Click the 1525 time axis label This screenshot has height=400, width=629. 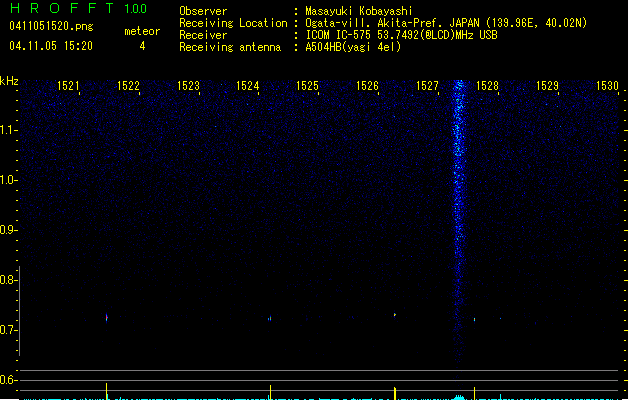(307, 86)
